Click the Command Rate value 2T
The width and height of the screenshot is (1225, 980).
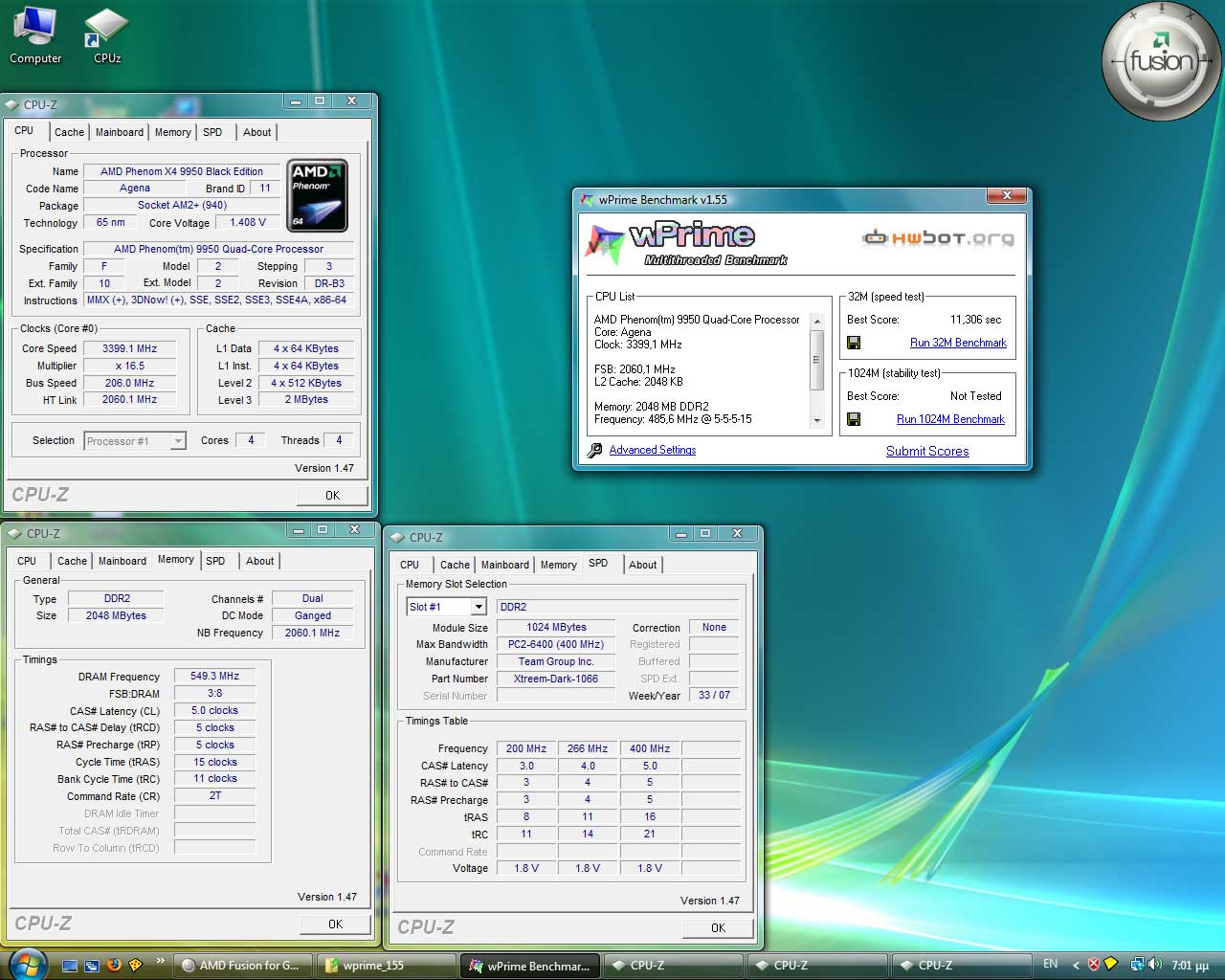(214, 795)
